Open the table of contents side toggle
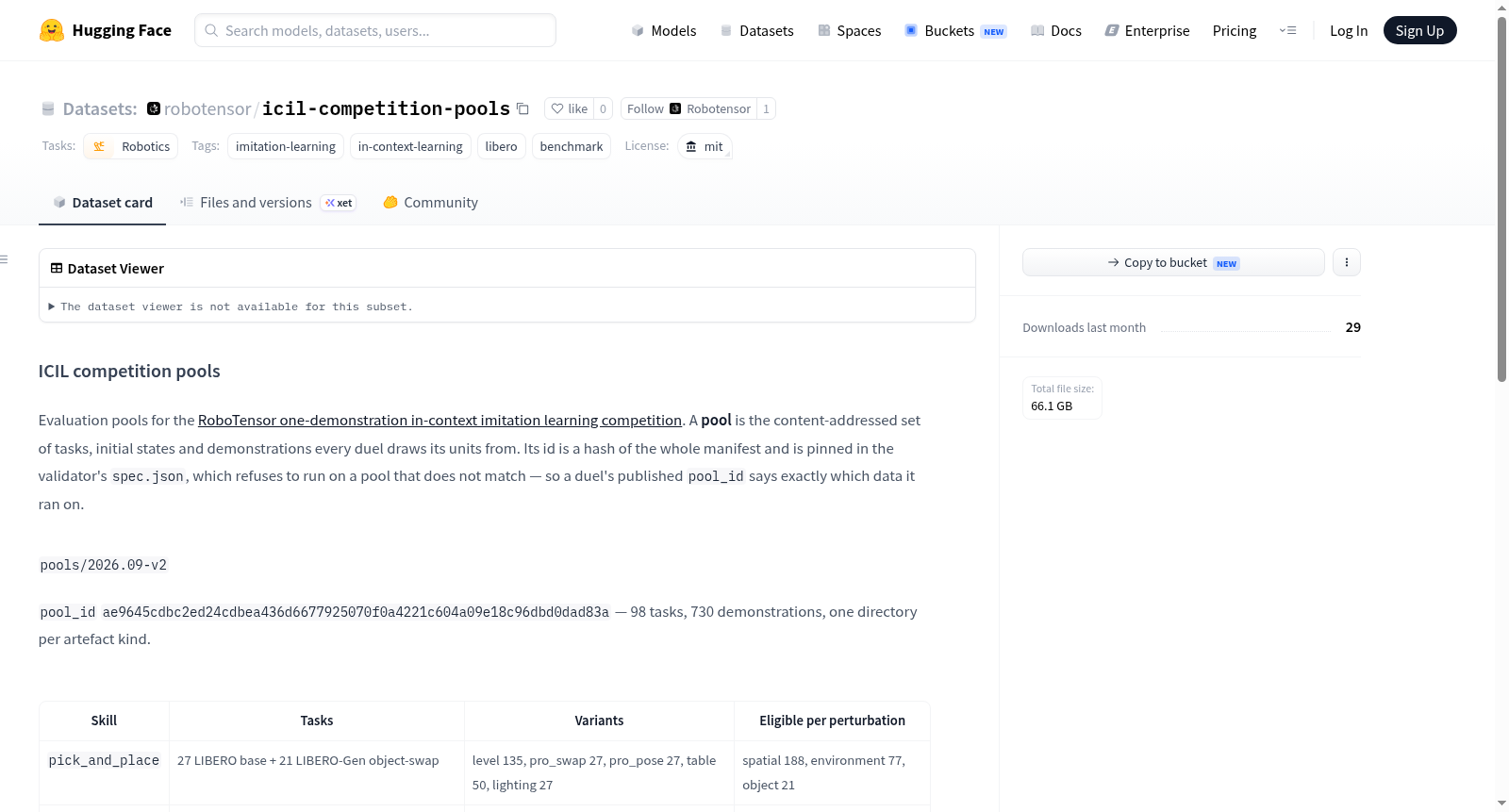 click(x=4, y=259)
